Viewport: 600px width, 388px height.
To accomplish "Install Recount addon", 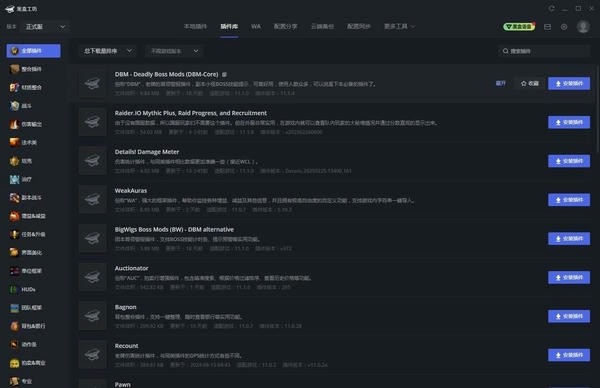I will click(x=569, y=355).
